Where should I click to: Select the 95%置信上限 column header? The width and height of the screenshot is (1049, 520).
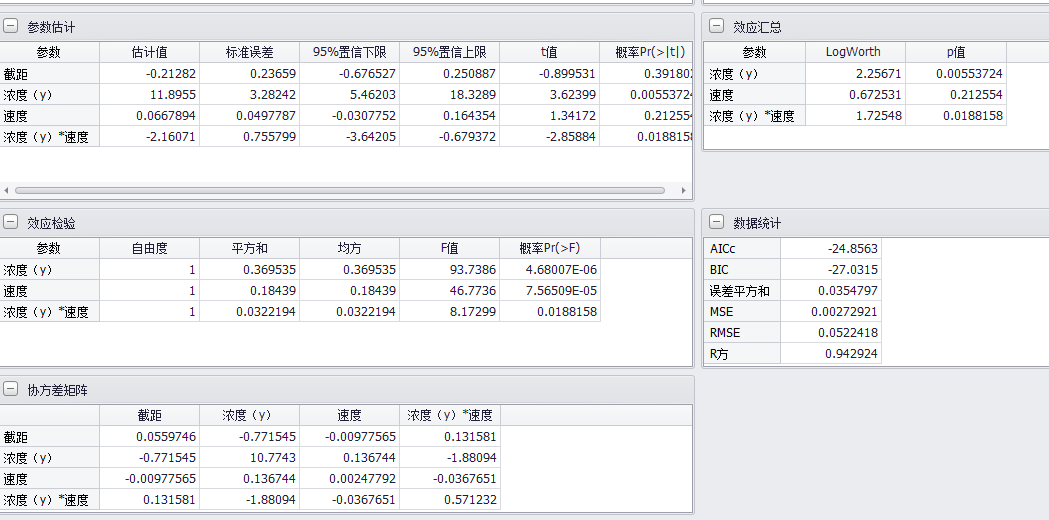pyautogui.click(x=449, y=52)
